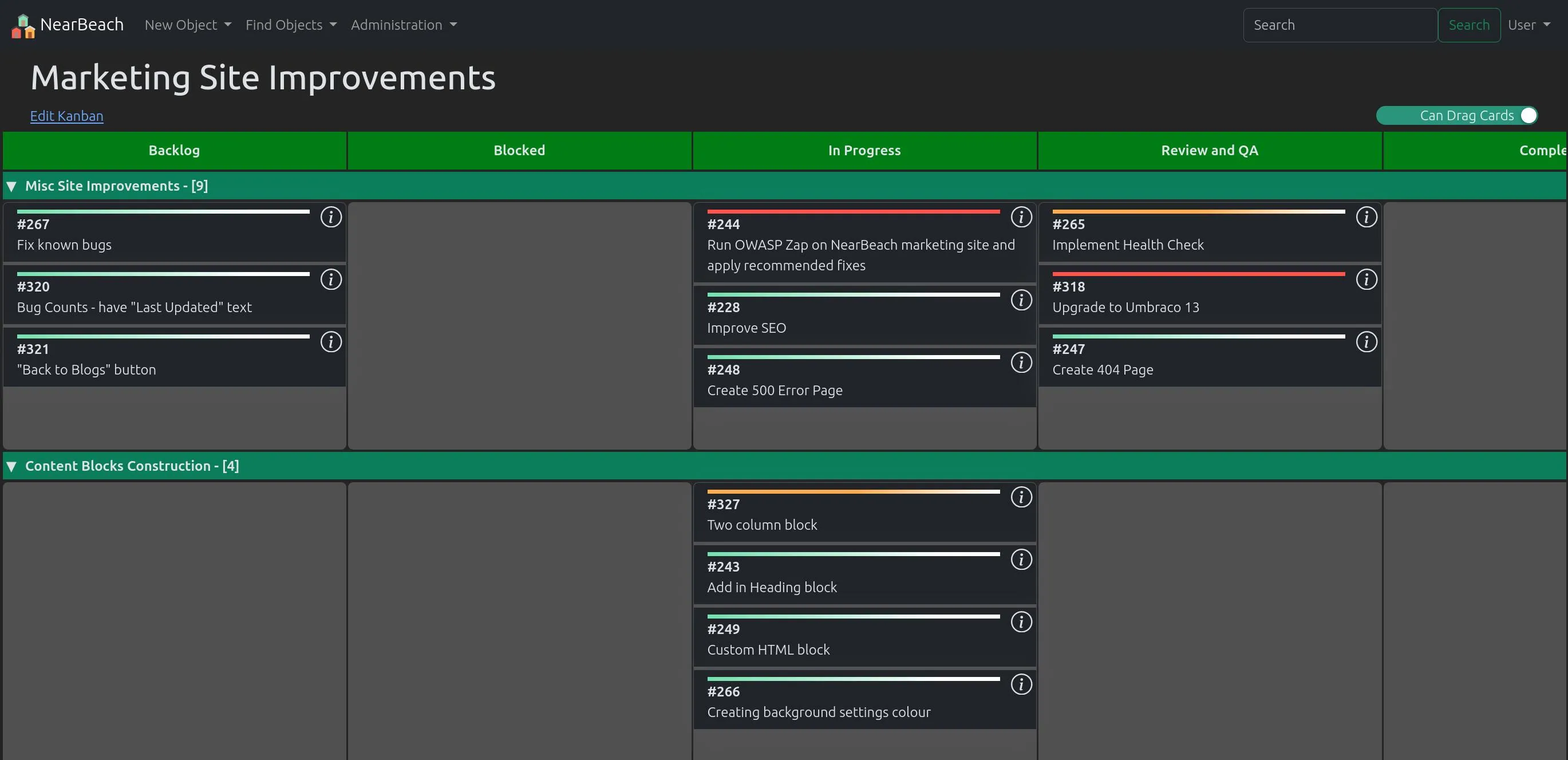1568x760 pixels.
Task: Open info icon on card #267
Action: pos(330,217)
